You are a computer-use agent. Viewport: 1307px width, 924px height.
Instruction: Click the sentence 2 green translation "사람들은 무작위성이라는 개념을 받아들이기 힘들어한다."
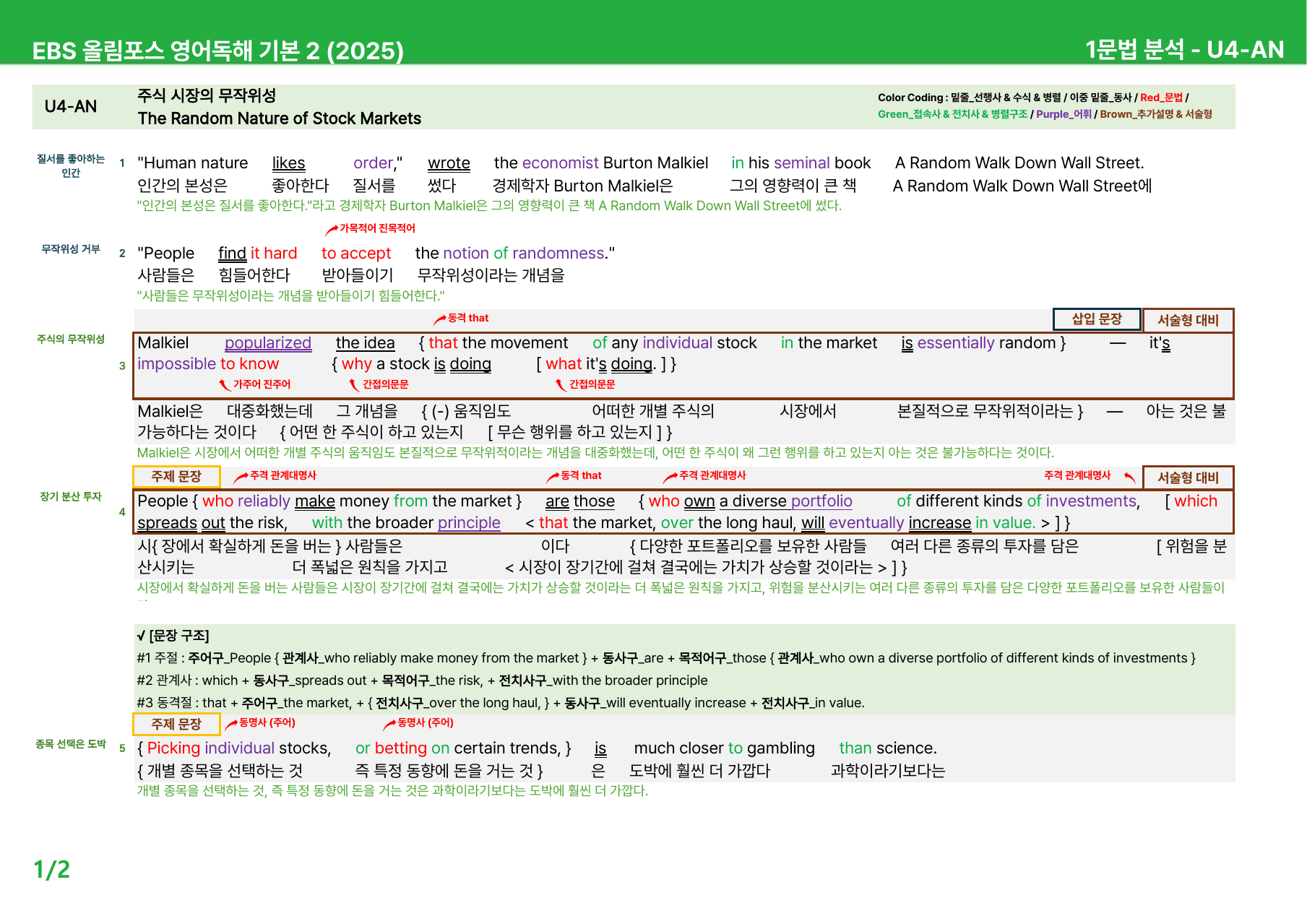pyautogui.click(x=291, y=295)
